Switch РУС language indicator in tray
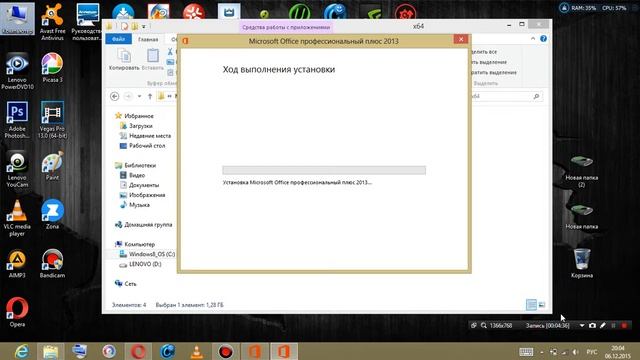 pyautogui.click(x=592, y=351)
